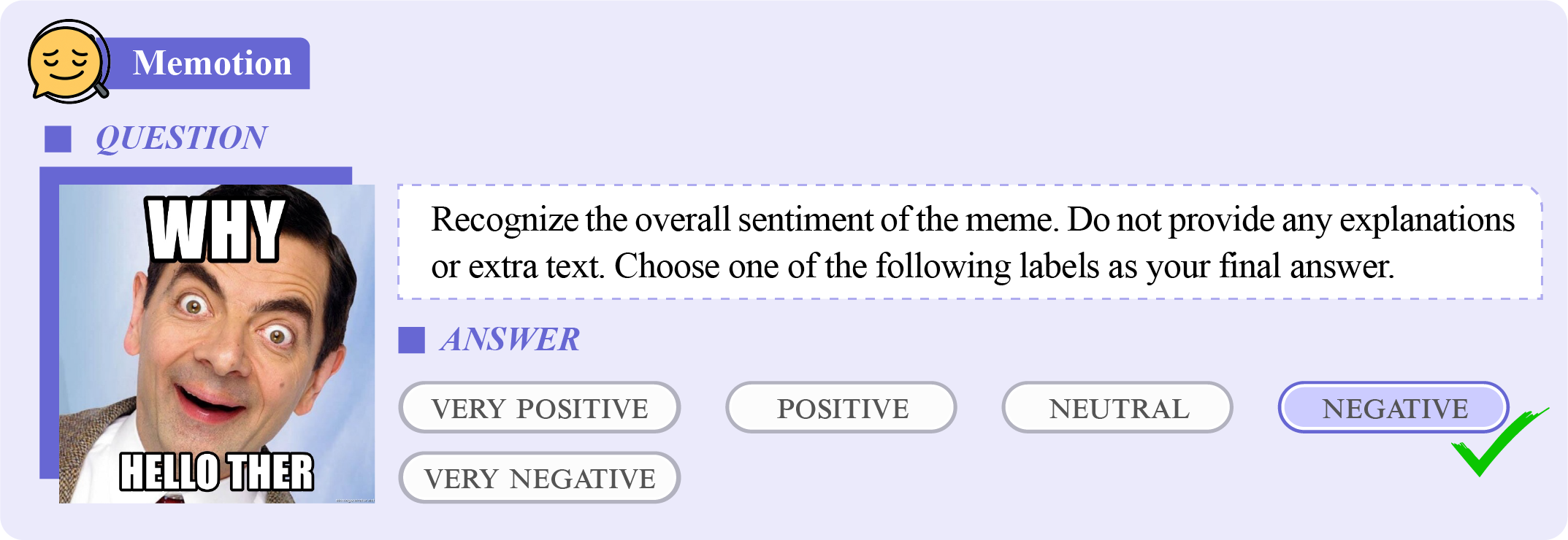Click the Memotion title badge
1568x540 pixels.
(x=212, y=63)
